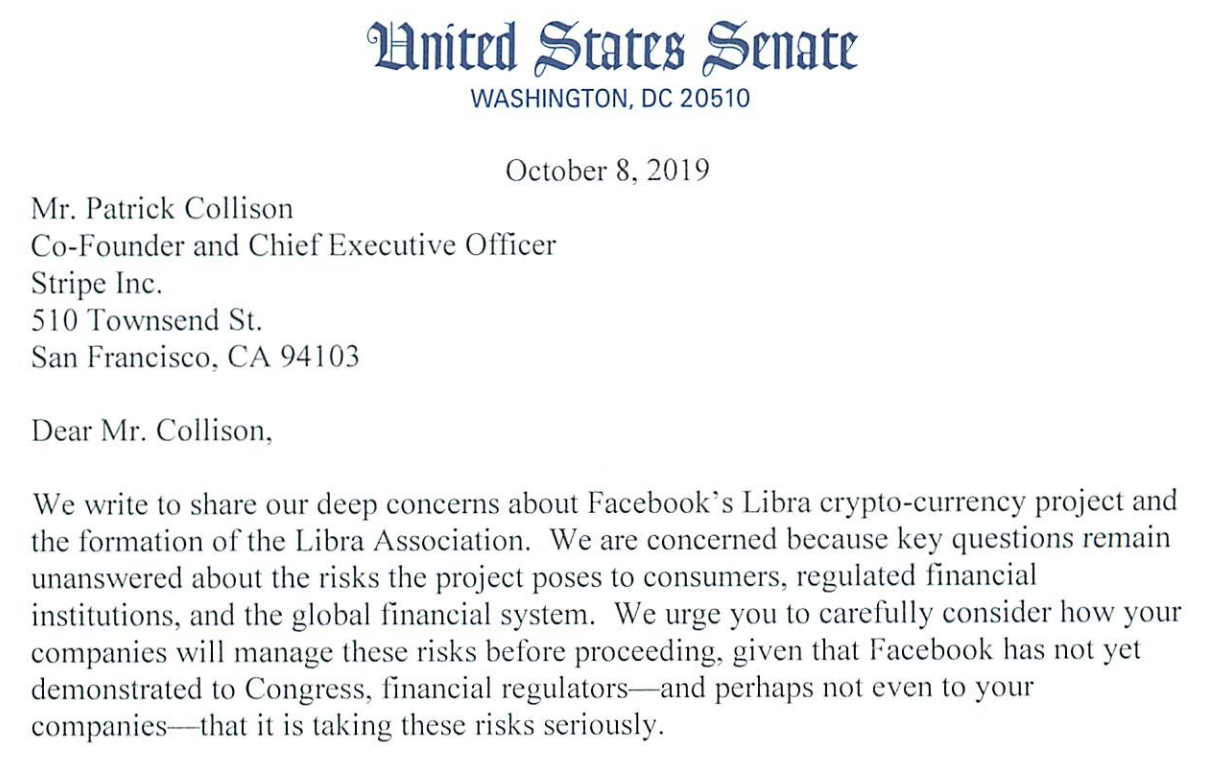Click the Washington, DC 20510 line
This screenshot has height=766, width=1228.
tap(611, 100)
